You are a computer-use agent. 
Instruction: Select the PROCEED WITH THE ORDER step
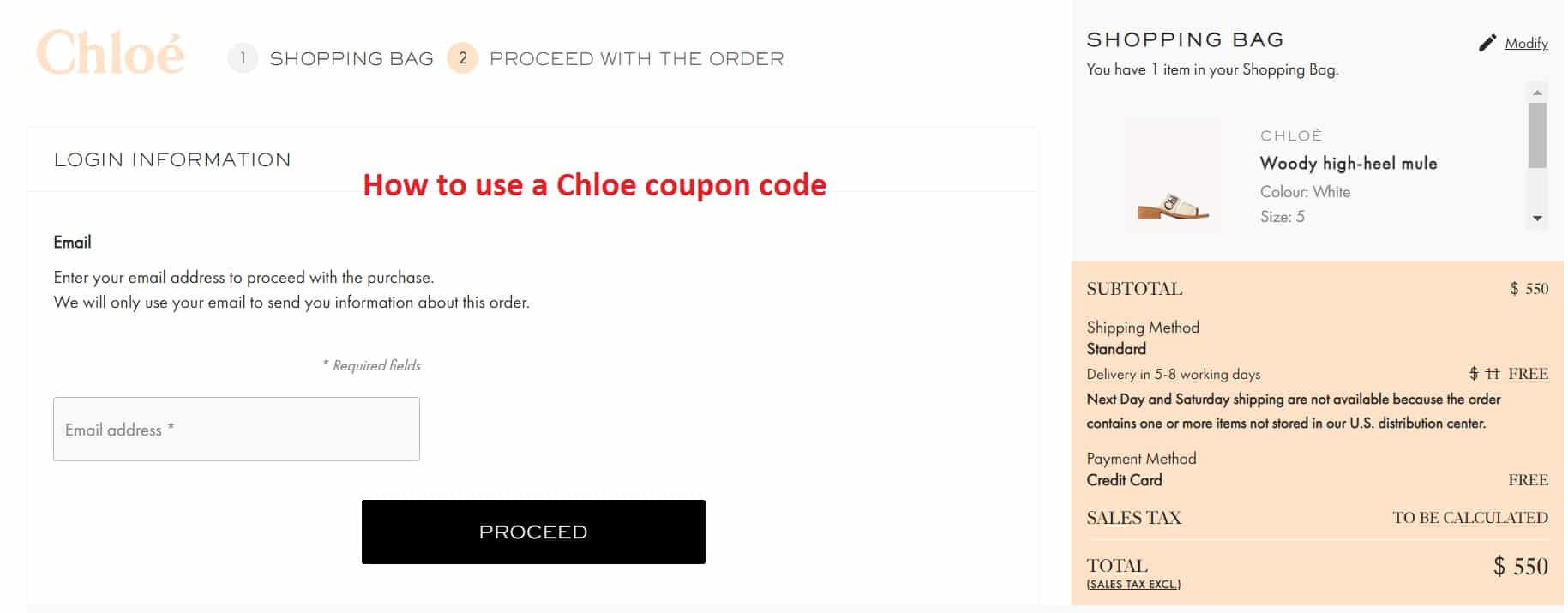tap(636, 58)
